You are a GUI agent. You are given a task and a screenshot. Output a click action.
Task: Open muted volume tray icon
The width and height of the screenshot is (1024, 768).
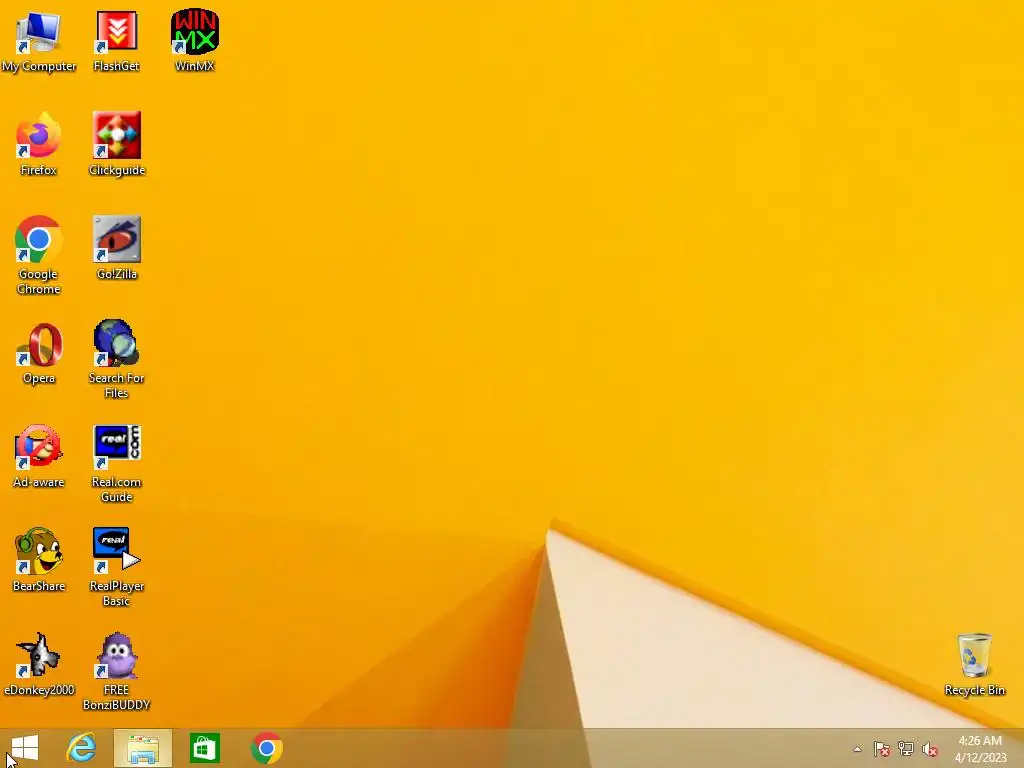click(x=930, y=749)
